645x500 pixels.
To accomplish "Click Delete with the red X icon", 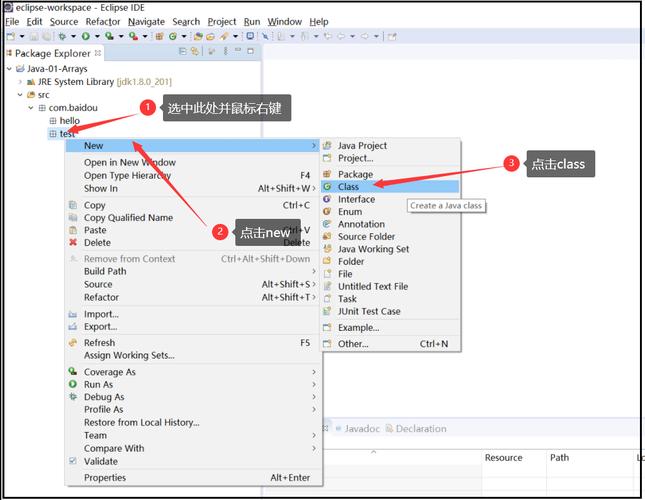I will [193, 243].
